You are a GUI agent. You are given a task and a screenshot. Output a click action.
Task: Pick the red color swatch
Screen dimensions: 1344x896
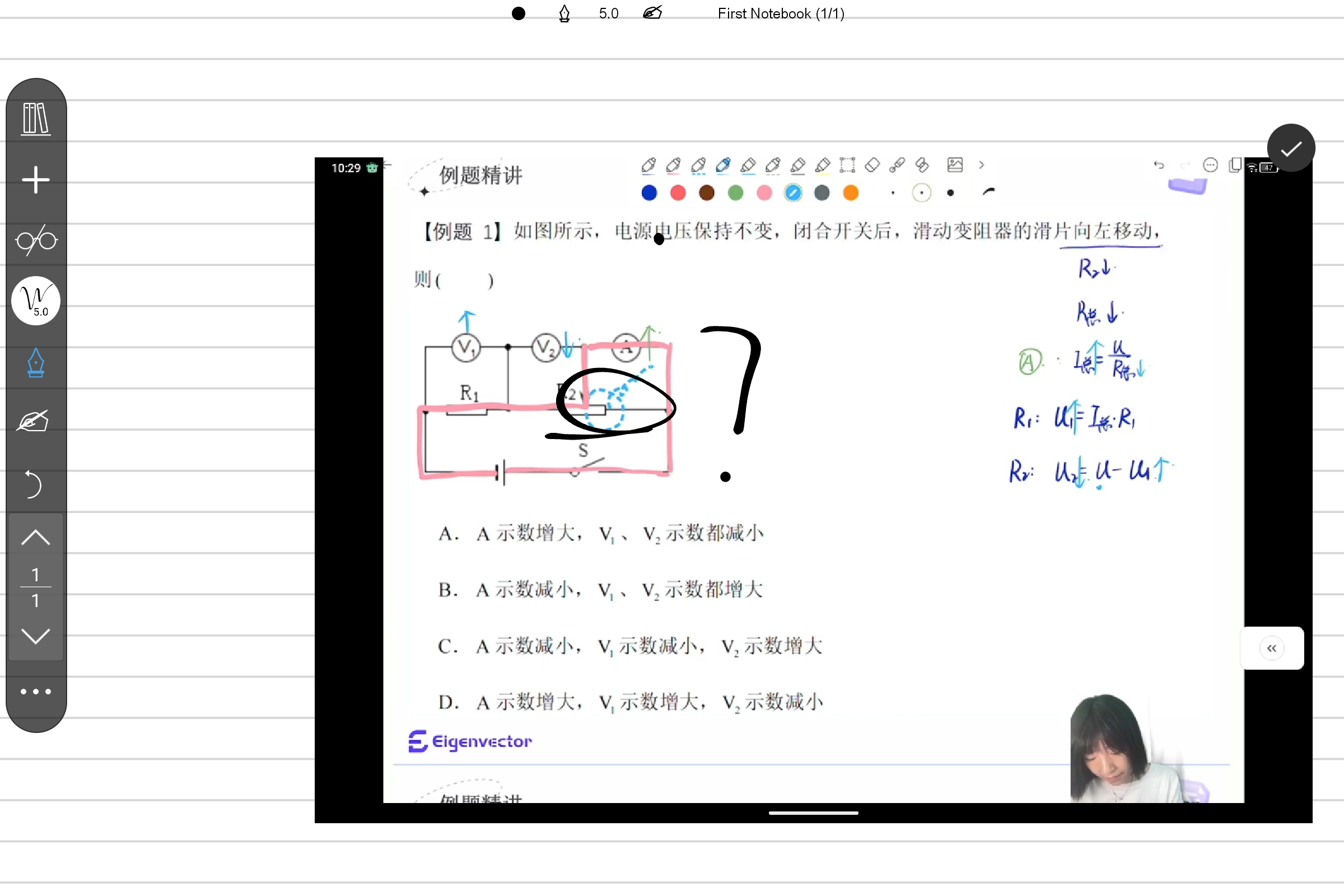pyautogui.click(x=678, y=193)
